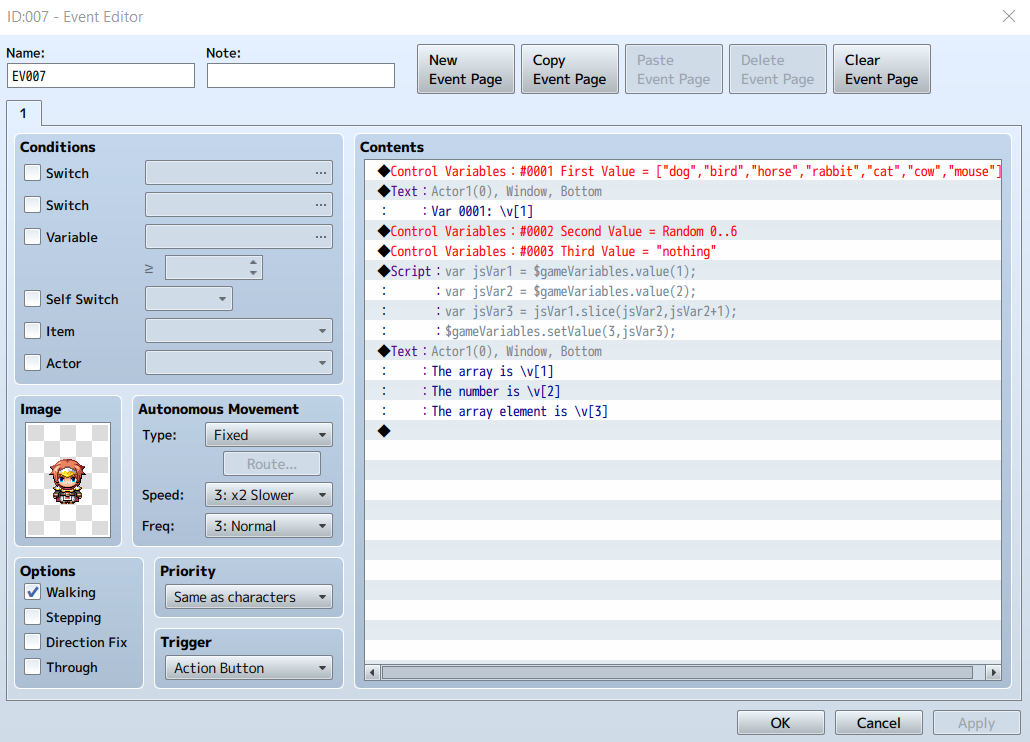Click the horizontal scrollbar in Contents

click(677, 672)
